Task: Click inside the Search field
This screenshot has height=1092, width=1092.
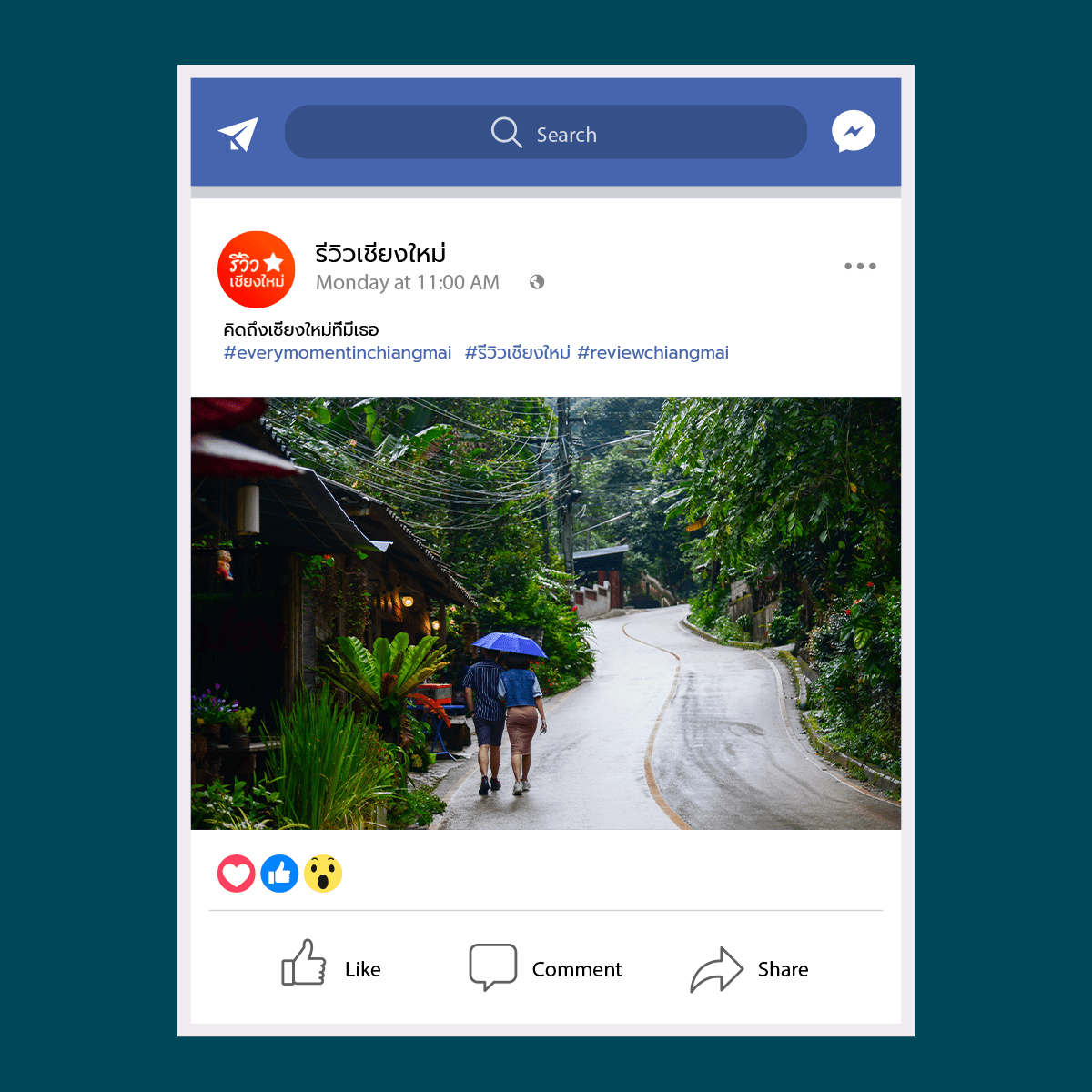Action: point(546,132)
